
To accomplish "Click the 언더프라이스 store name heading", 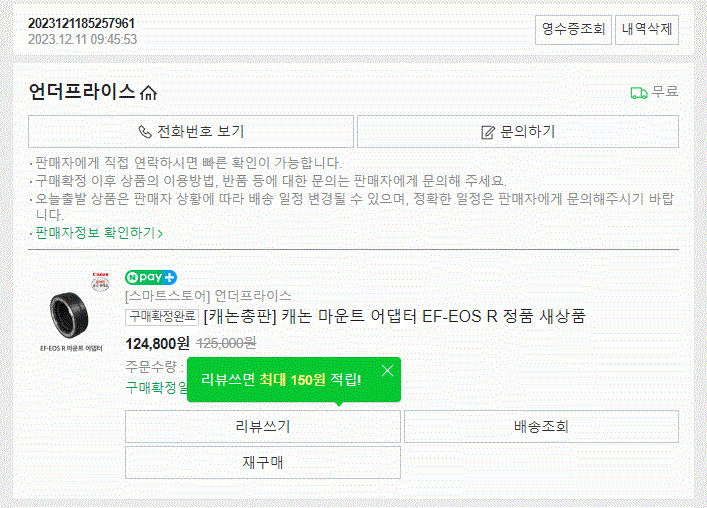I will point(82,92).
